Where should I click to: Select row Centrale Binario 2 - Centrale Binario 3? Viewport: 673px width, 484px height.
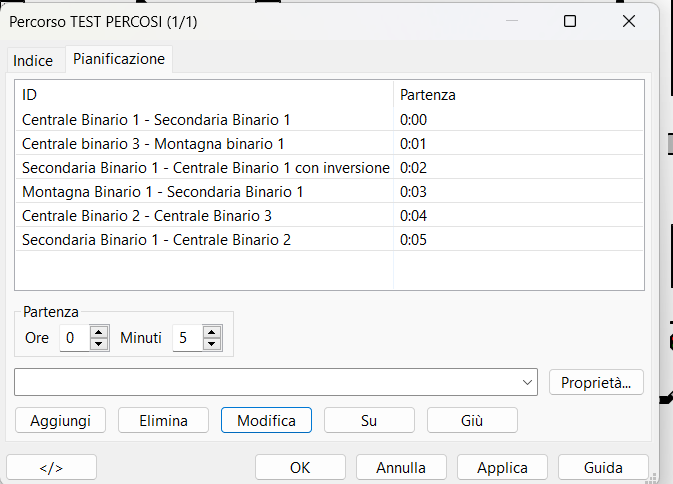[x=147, y=215]
